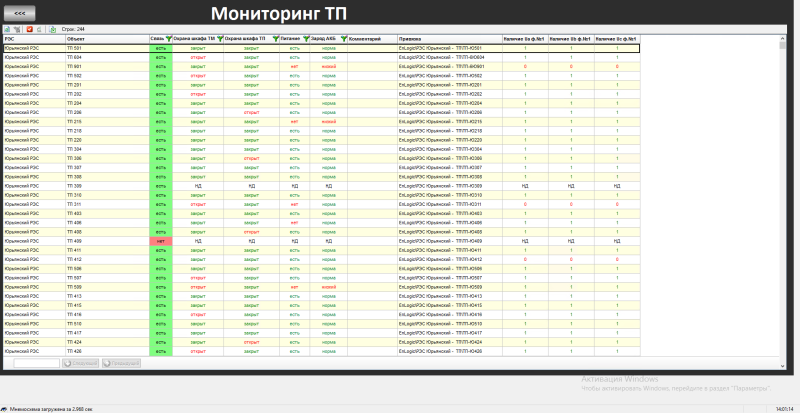
Task: Open the Связь column filter funnel
Action: [168, 39]
